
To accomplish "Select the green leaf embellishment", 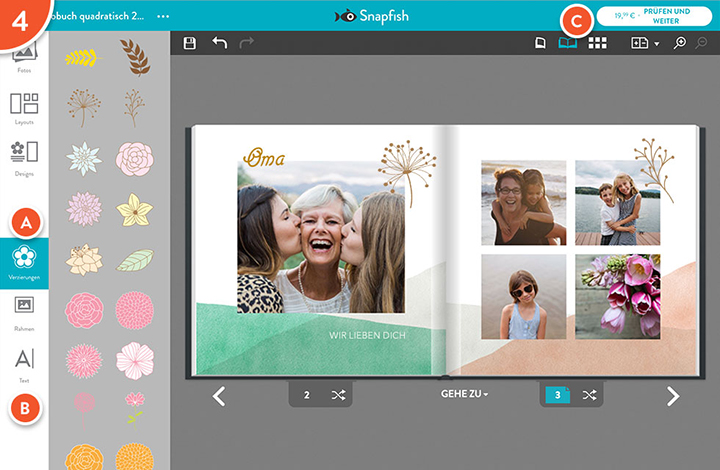I will pos(135,260).
